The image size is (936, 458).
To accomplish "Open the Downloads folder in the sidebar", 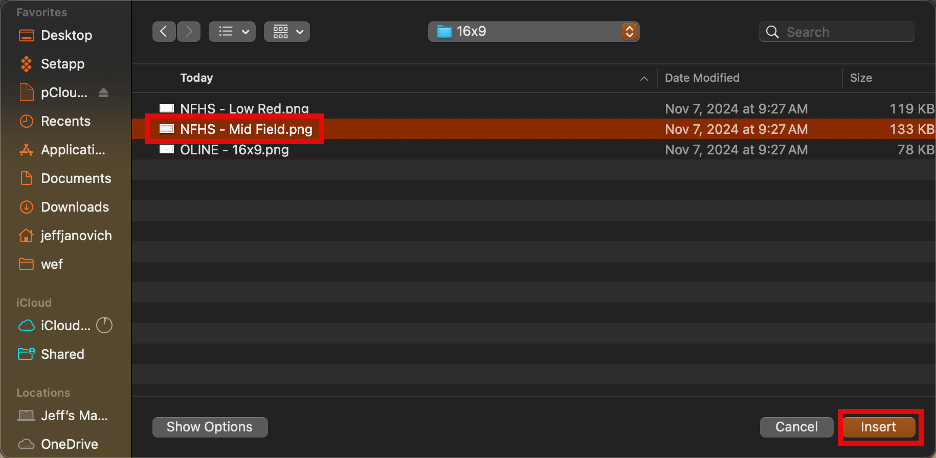I will tap(64, 207).
